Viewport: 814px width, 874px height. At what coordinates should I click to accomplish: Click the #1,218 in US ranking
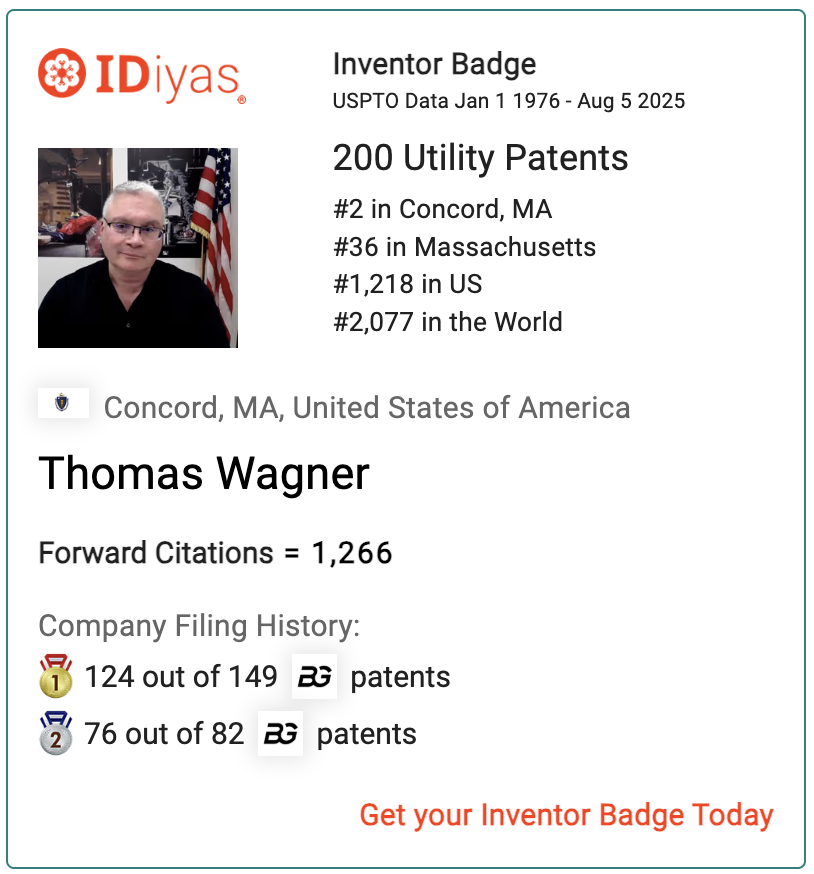[x=408, y=284]
